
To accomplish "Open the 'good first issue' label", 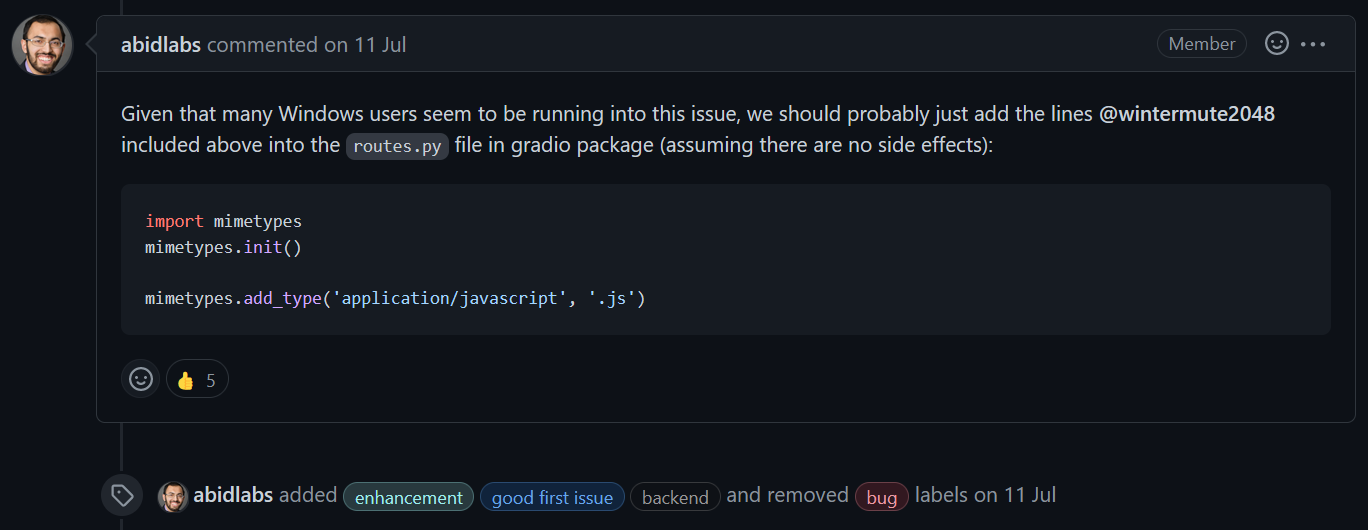I will point(552,497).
